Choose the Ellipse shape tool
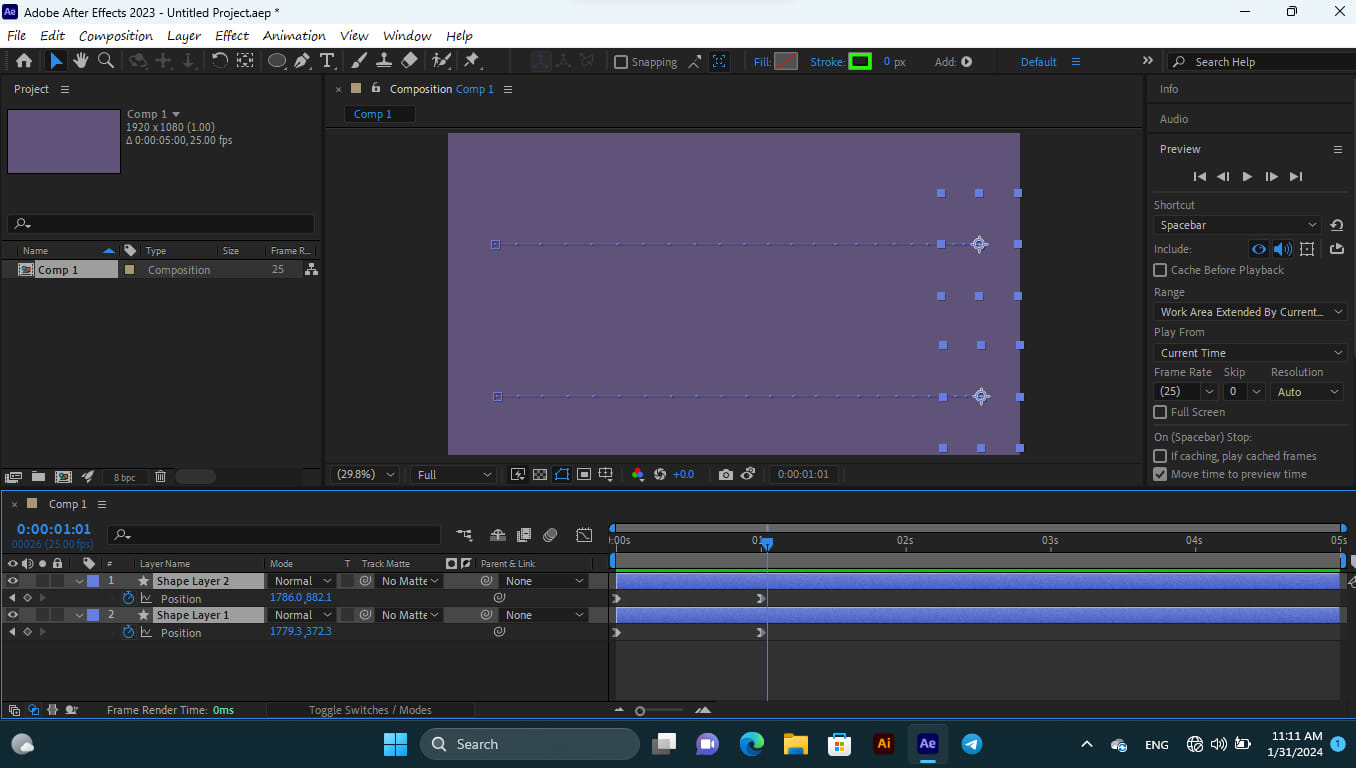The width and height of the screenshot is (1356, 768). 276,61
